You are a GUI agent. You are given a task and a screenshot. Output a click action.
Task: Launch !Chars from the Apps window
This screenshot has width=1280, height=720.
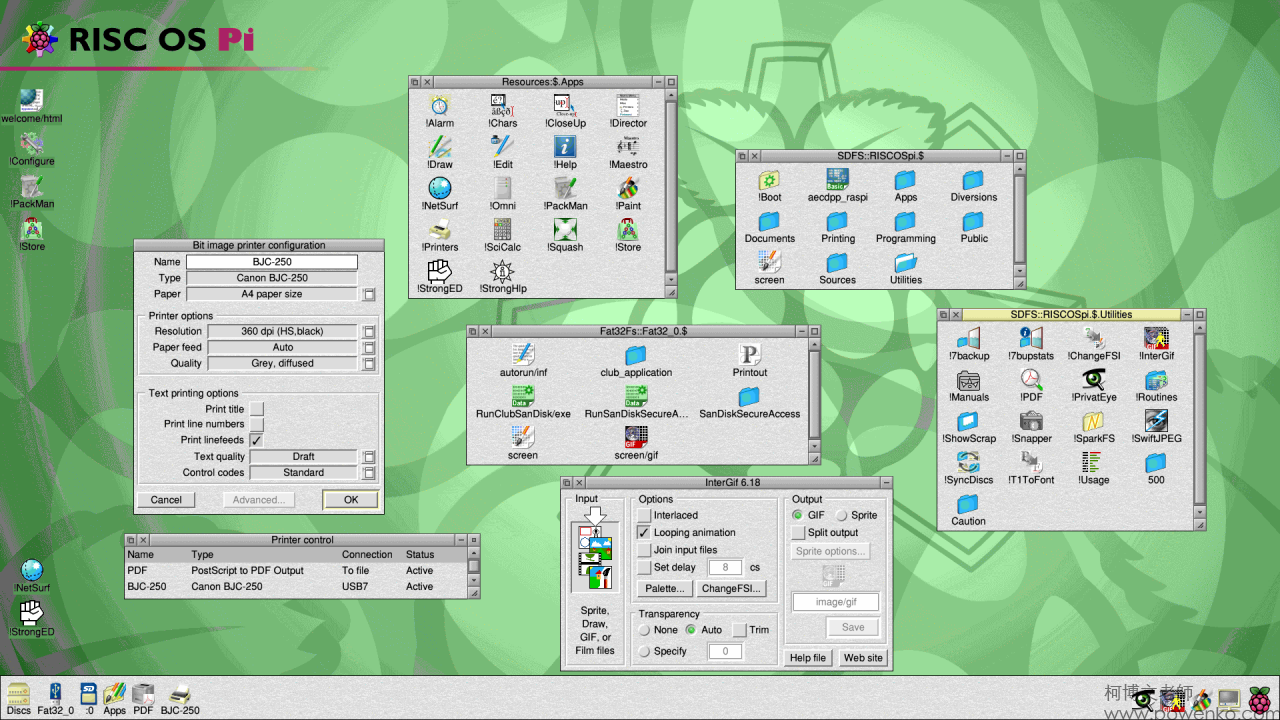click(x=503, y=110)
